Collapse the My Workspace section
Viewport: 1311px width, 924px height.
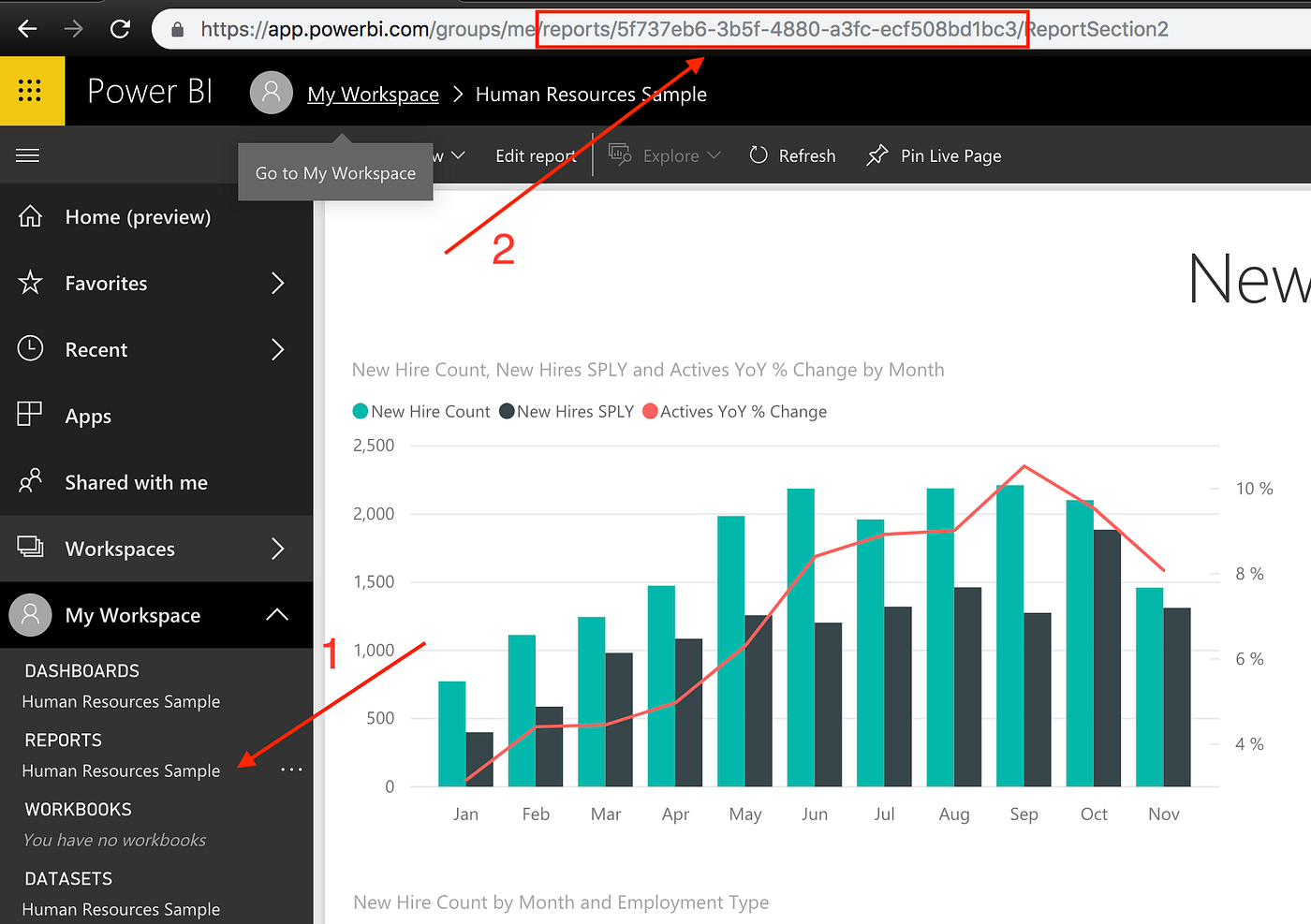pyautogui.click(x=278, y=615)
